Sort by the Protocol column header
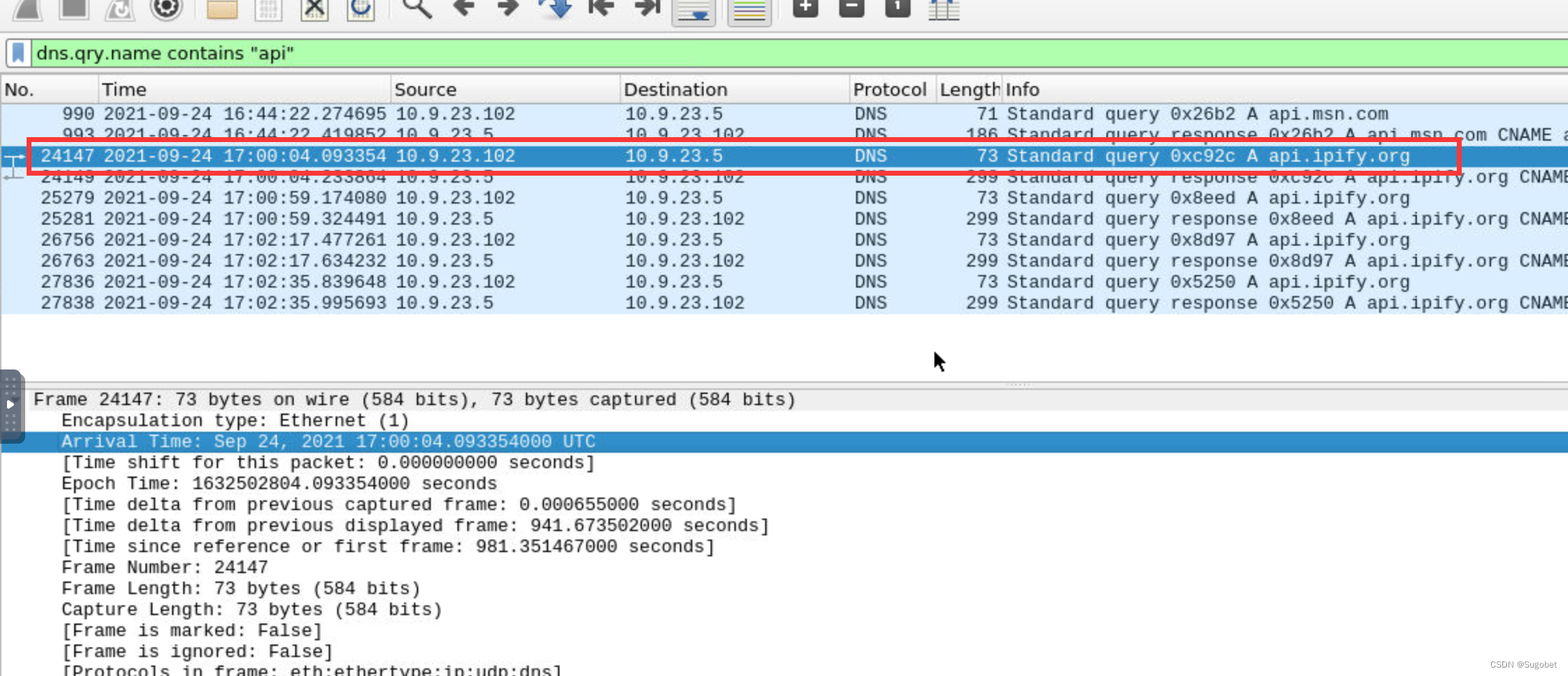Image resolution: width=1568 pixels, height=676 pixels. click(892, 90)
